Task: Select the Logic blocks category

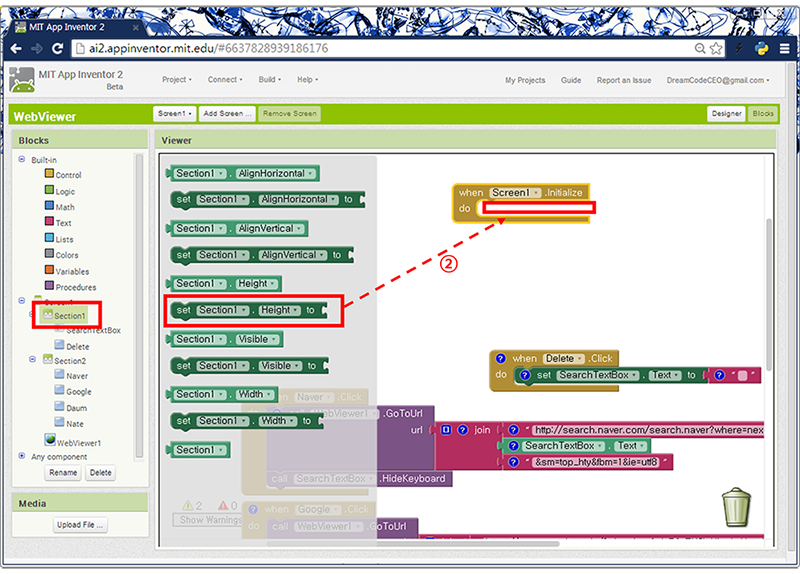Action: pos(60,191)
